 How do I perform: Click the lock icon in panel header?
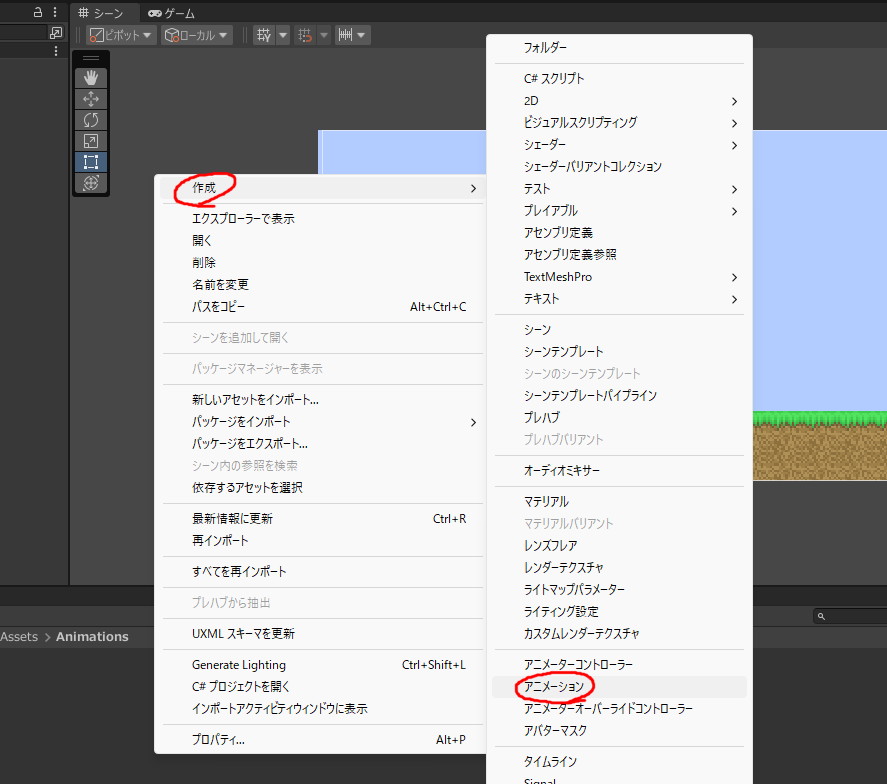[x=38, y=12]
